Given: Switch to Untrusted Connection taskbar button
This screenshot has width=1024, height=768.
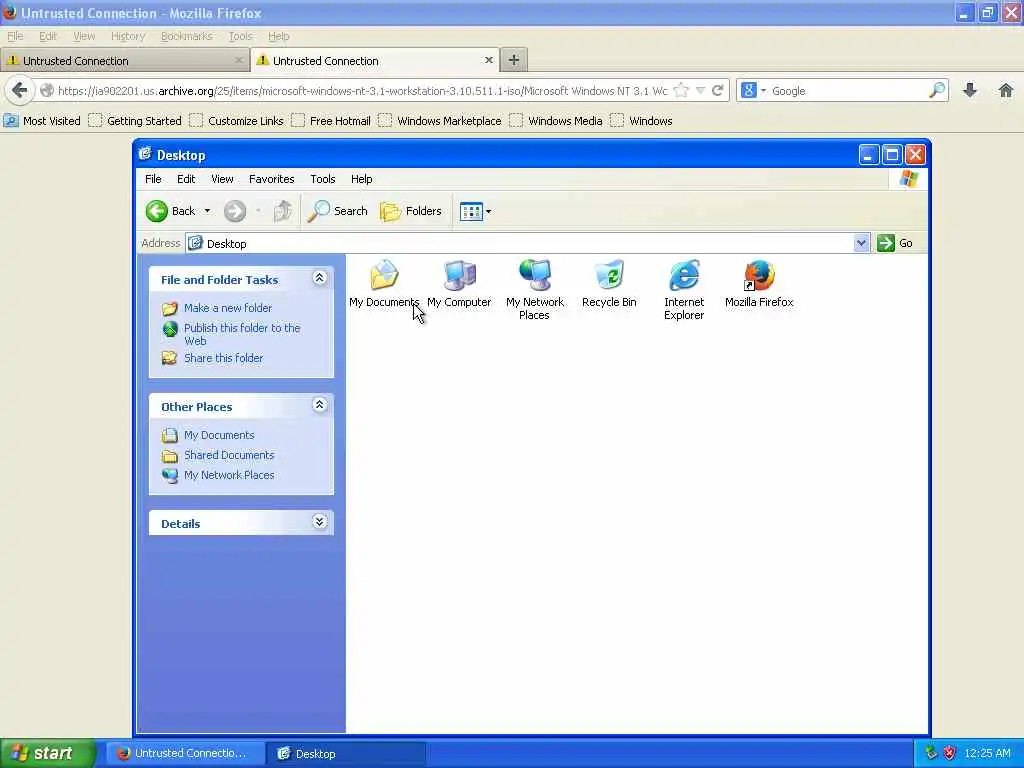Looking at the screenshot, I should click(185, 753).
